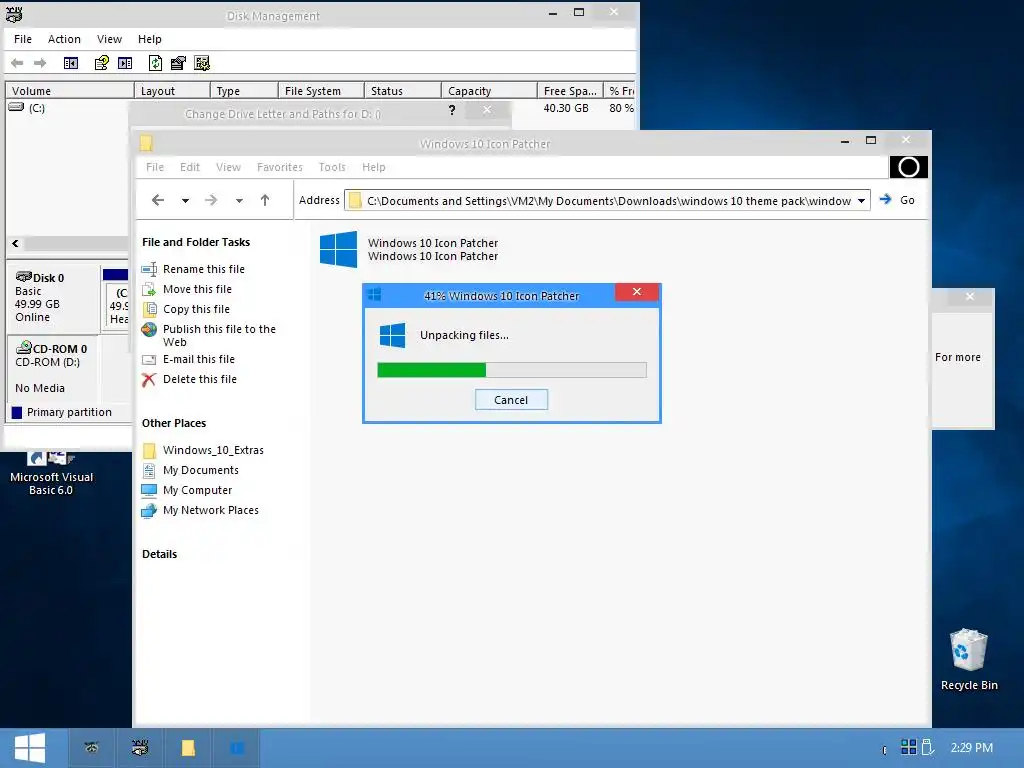Open the Back history dropdown arrow

(185, 201)
